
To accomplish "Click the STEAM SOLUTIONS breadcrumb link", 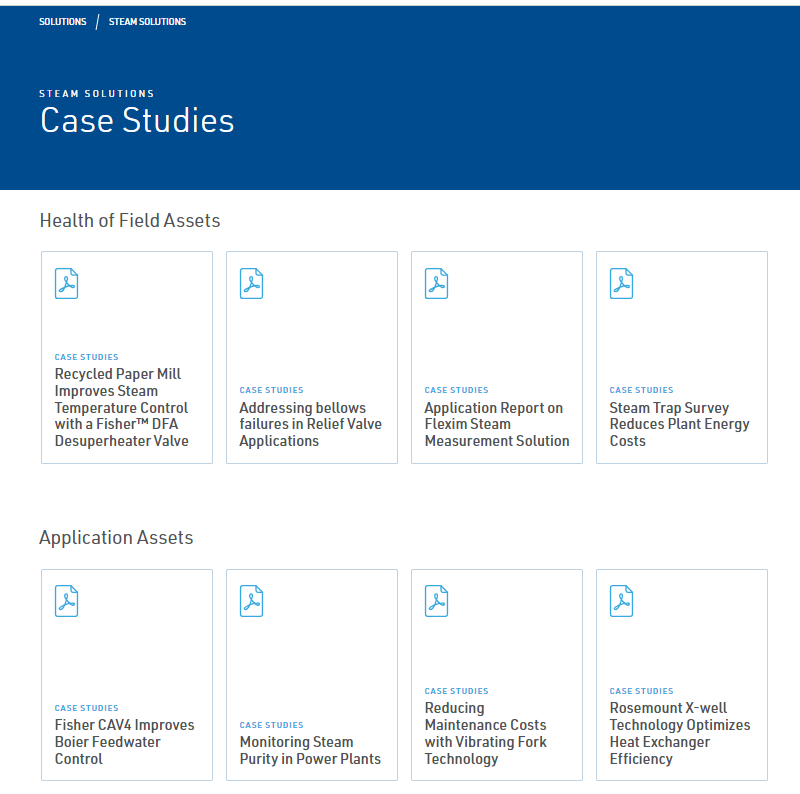I will pos(146,20).
